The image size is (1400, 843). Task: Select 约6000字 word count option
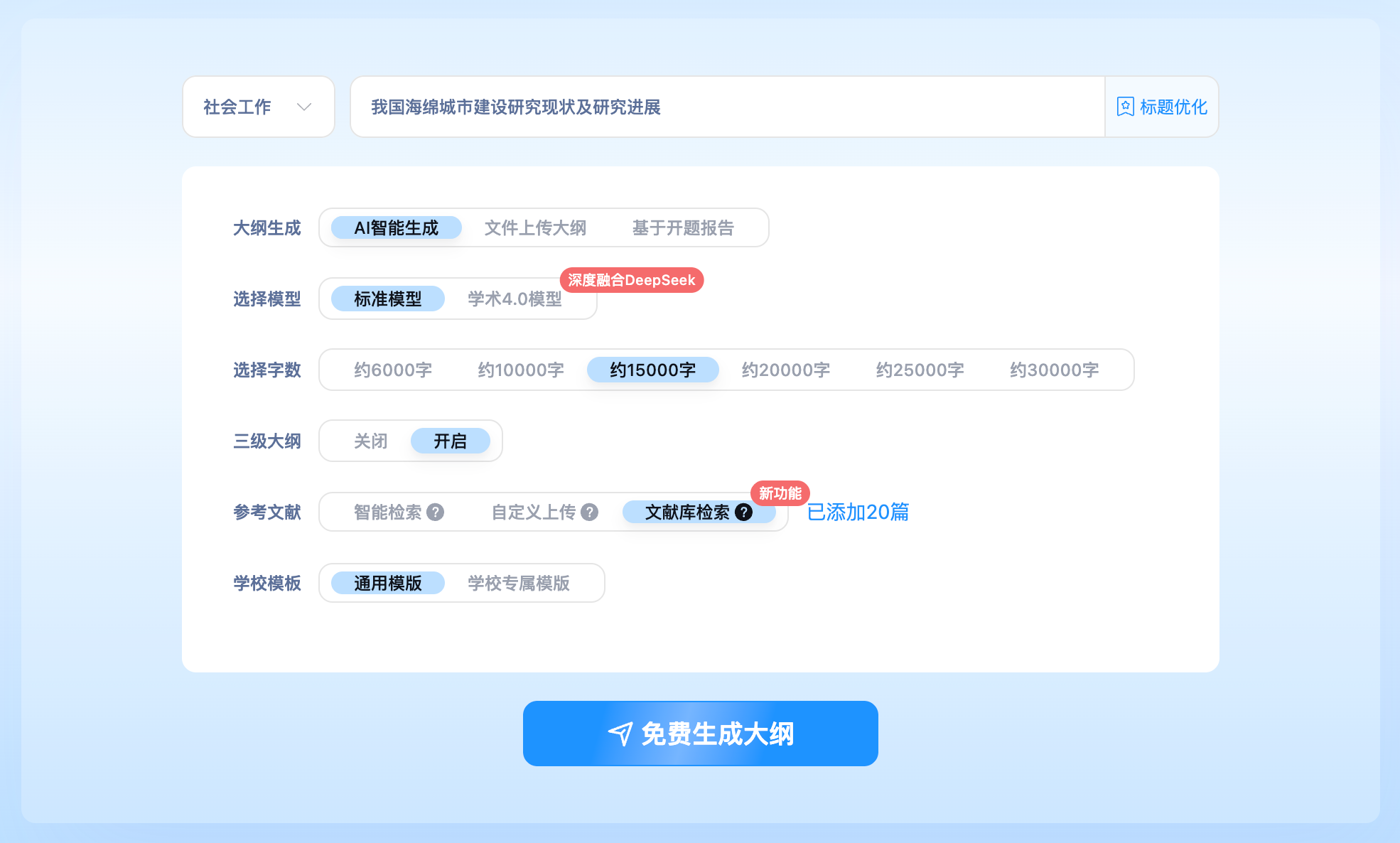point(392,370)
